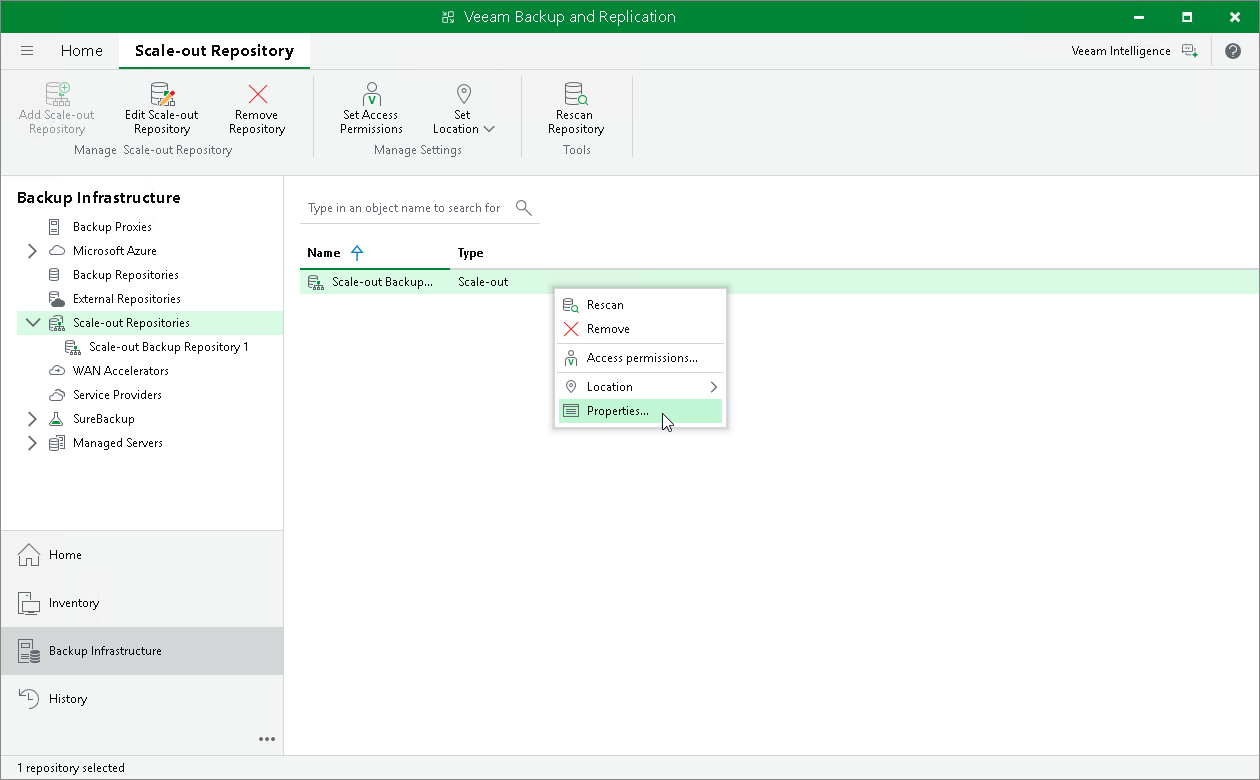Choose Rescan from the context menu

click(x=640, y=305)
